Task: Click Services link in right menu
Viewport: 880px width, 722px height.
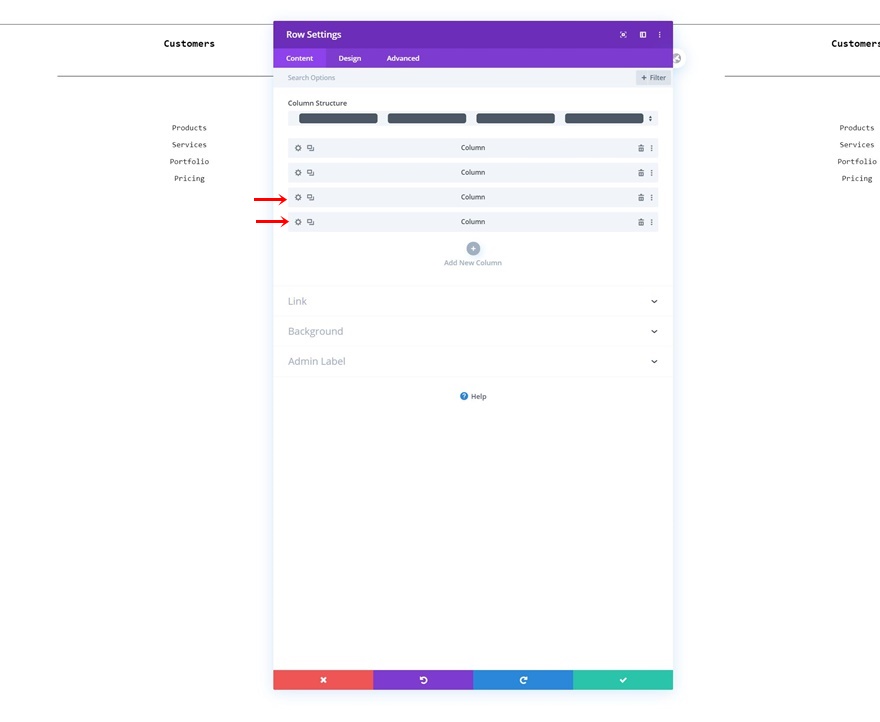Action: (856, 145)
